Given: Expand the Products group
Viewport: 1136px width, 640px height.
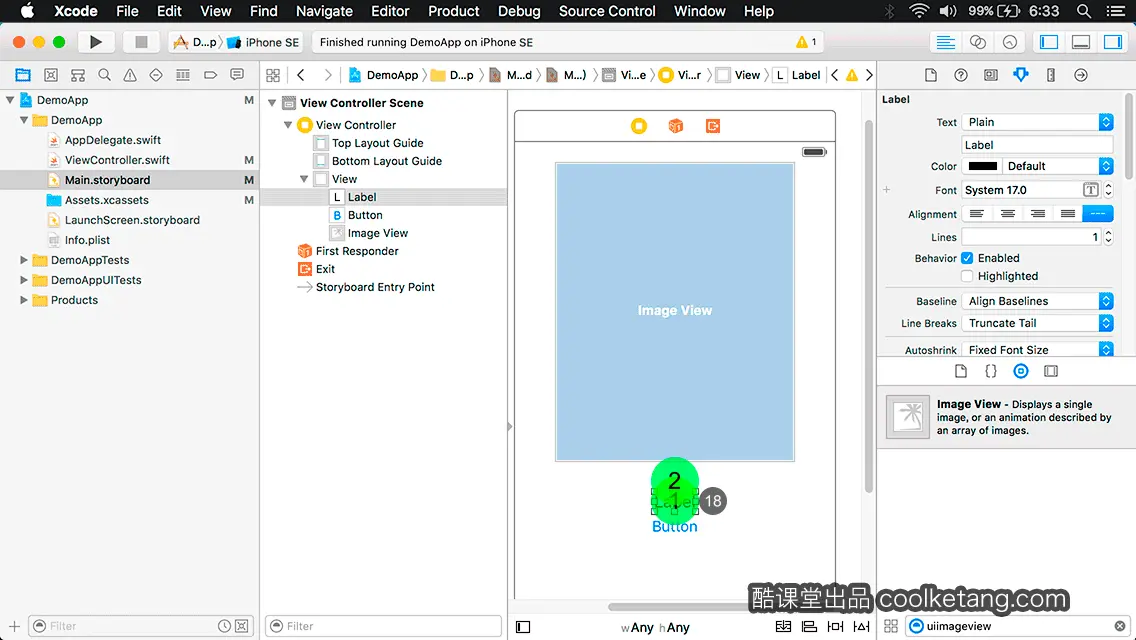Looking at the screenshot, I should pyautogui.click(x=24, y=300).
